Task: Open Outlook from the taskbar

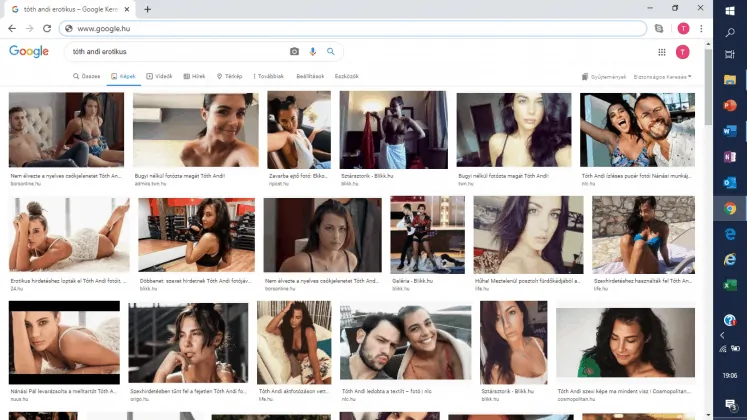Action: 730,182
